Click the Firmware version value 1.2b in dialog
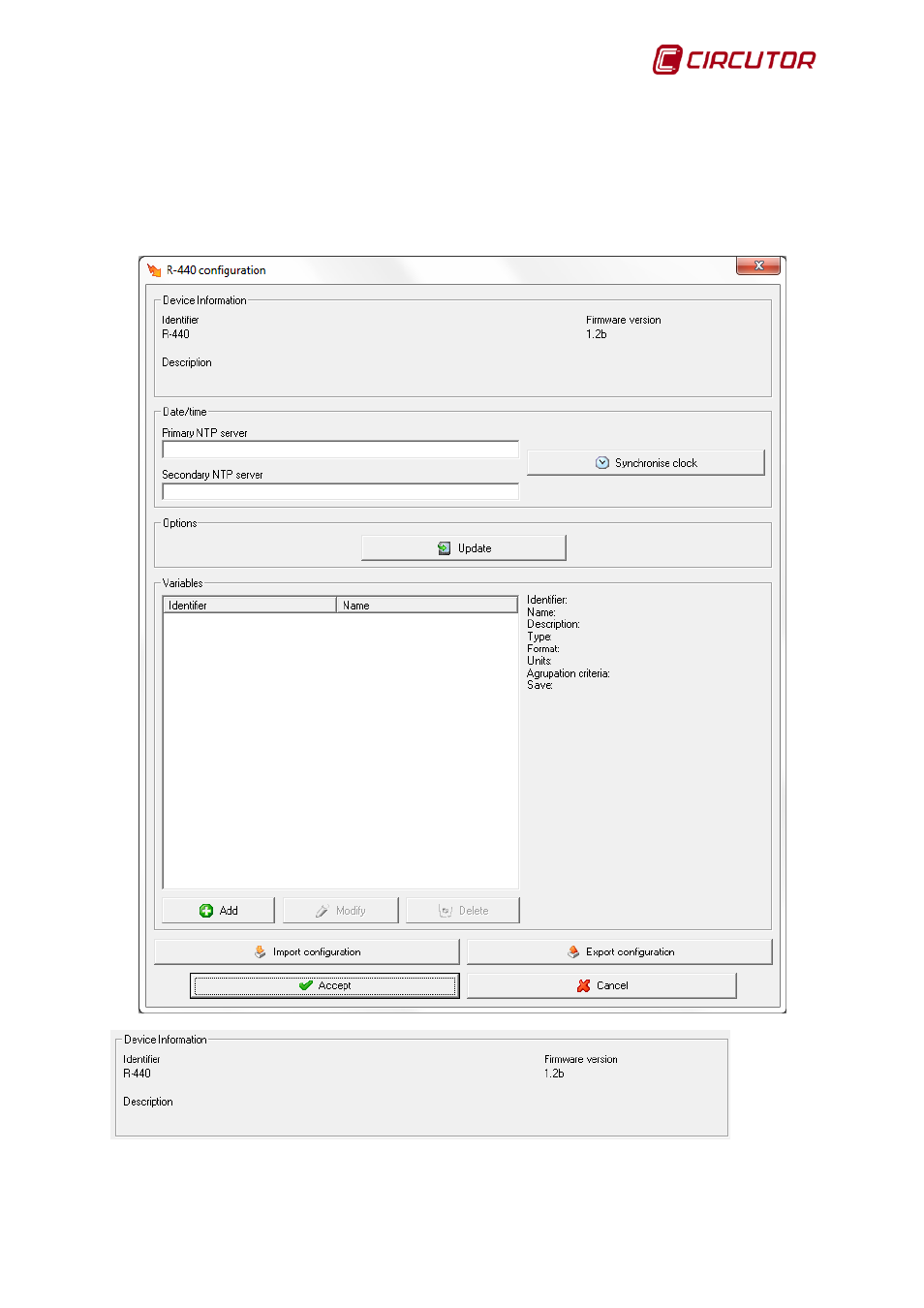The height and width of the screenshot is (1308, 924). tap(597, 334)
